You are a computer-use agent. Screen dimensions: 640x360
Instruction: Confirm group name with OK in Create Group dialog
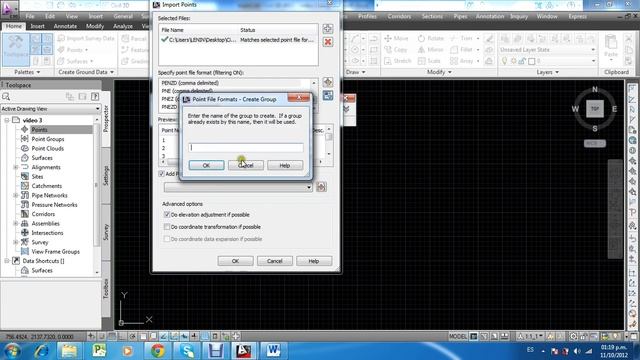pyautogui.click(x=206, y=165)
